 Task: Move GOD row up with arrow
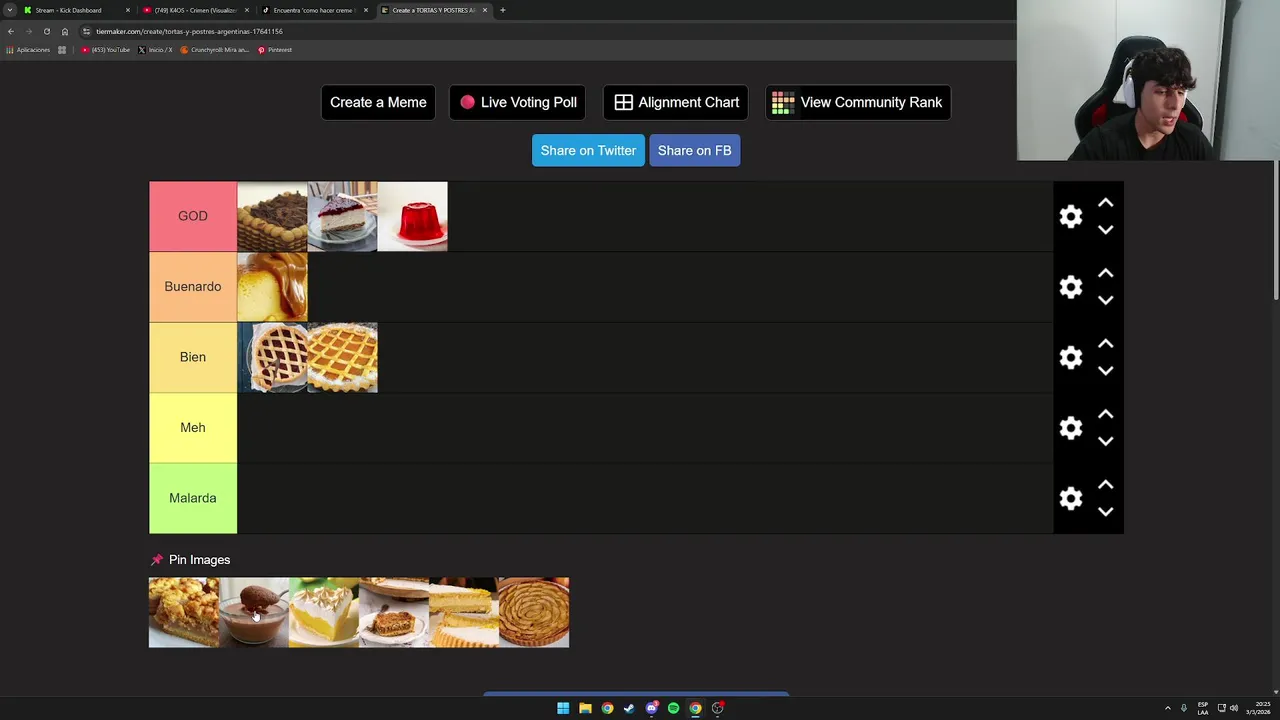point(1105,203)
